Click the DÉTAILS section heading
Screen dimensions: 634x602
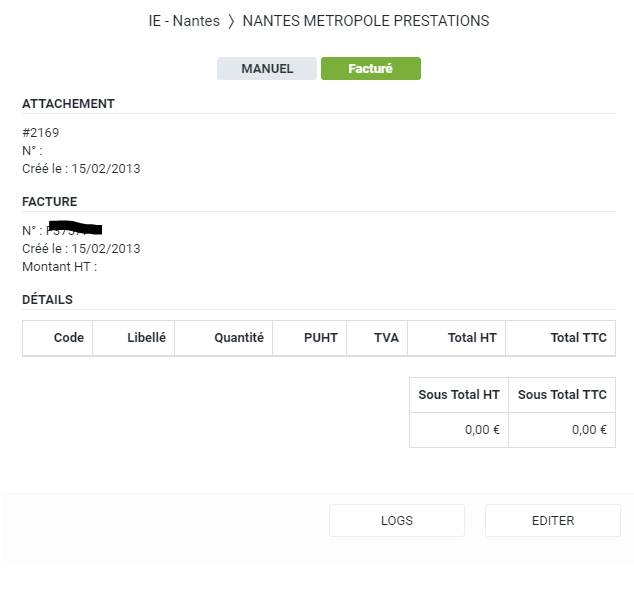(47, 300)
